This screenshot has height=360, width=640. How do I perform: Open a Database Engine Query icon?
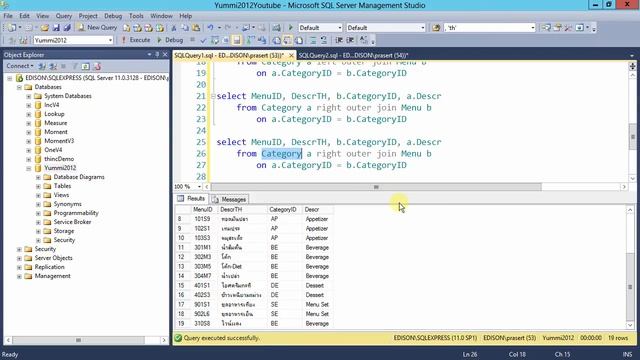(x=127, y=28)
